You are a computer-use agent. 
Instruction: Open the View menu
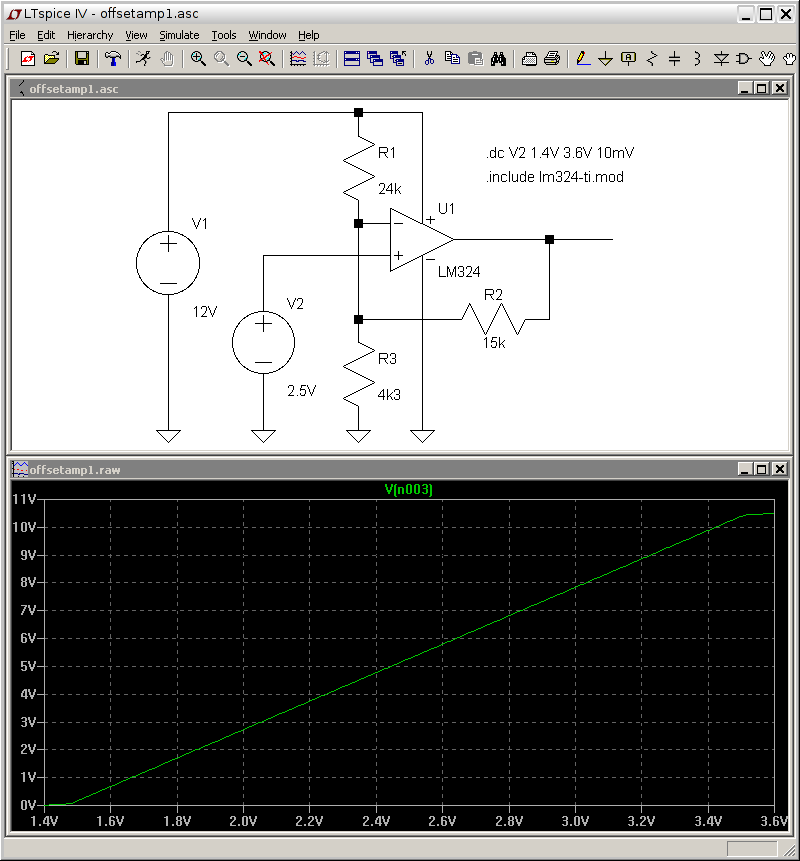click(x=136, y=35)
